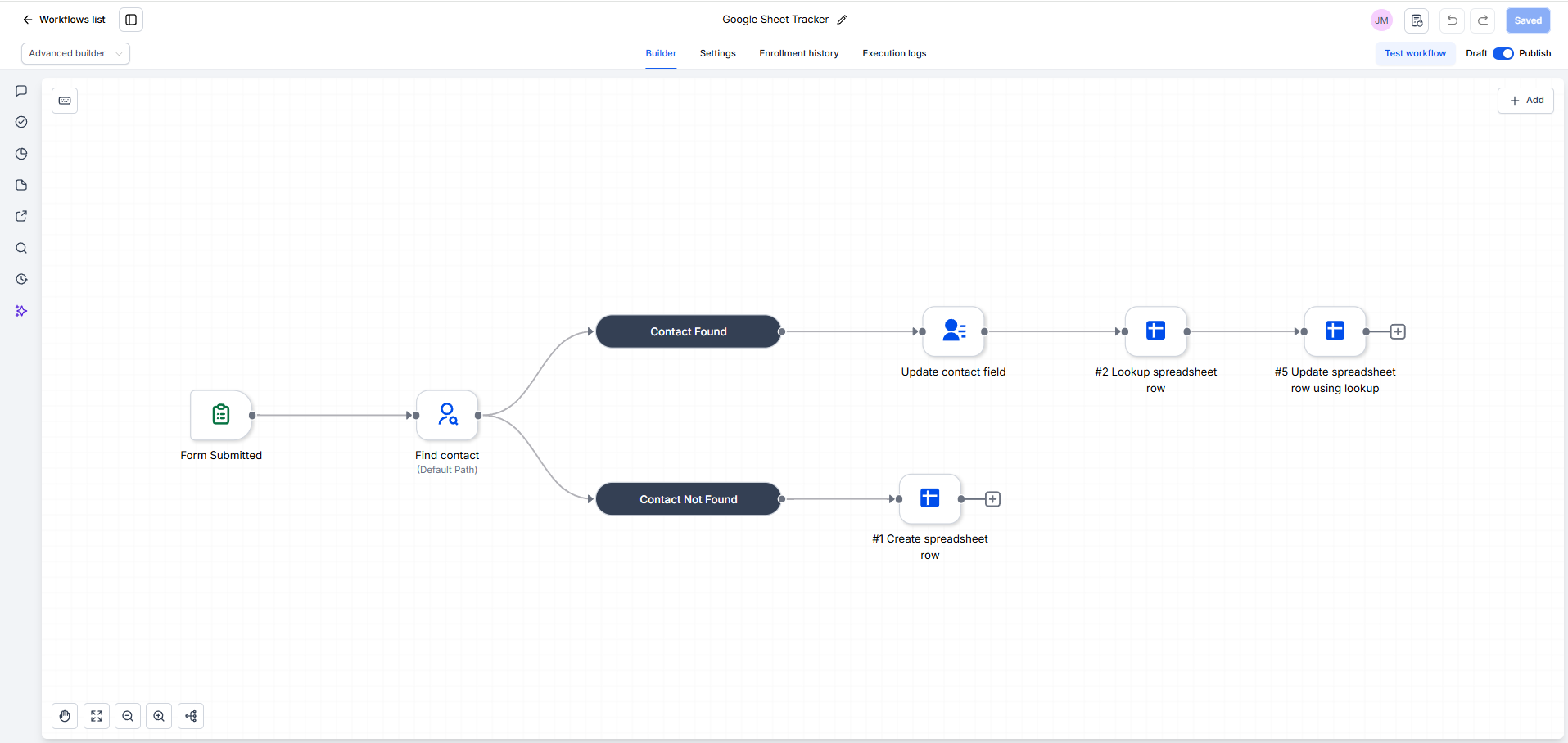
Task: Open keyboard shortcuts icon on canvas
Action: click(65, 101)
